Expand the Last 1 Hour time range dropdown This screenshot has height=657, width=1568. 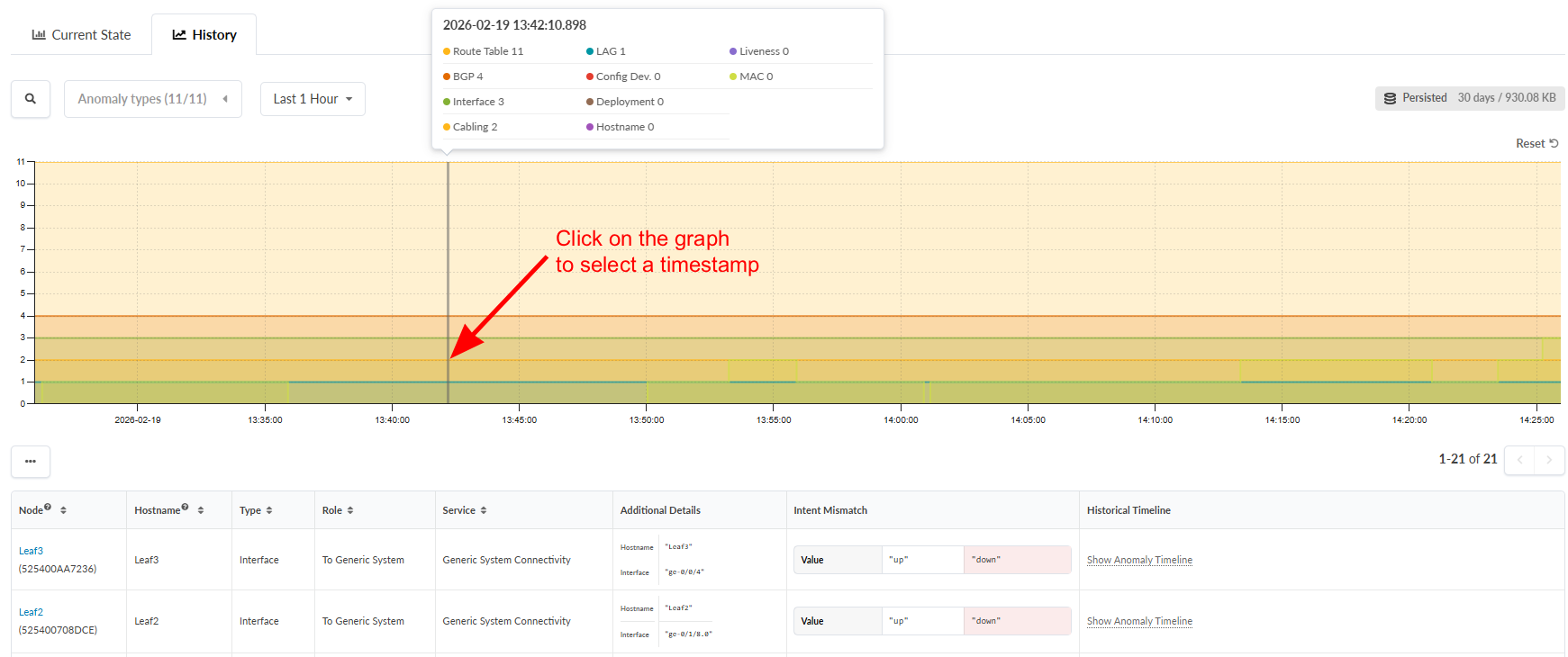tap(313, 99)
